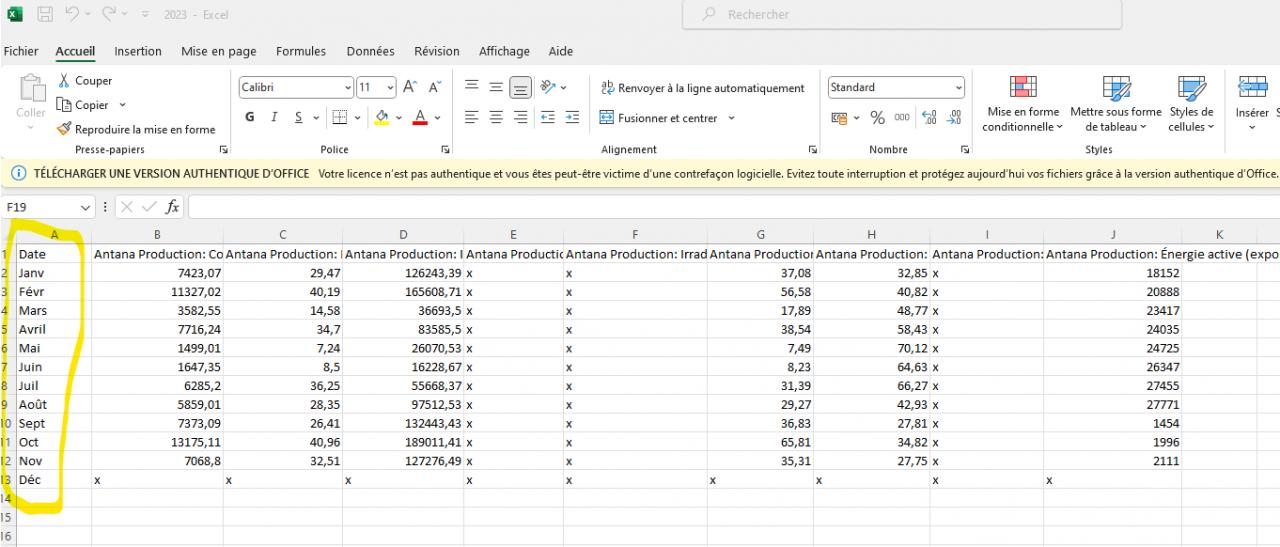Click the percent style icon

(877, 118)
